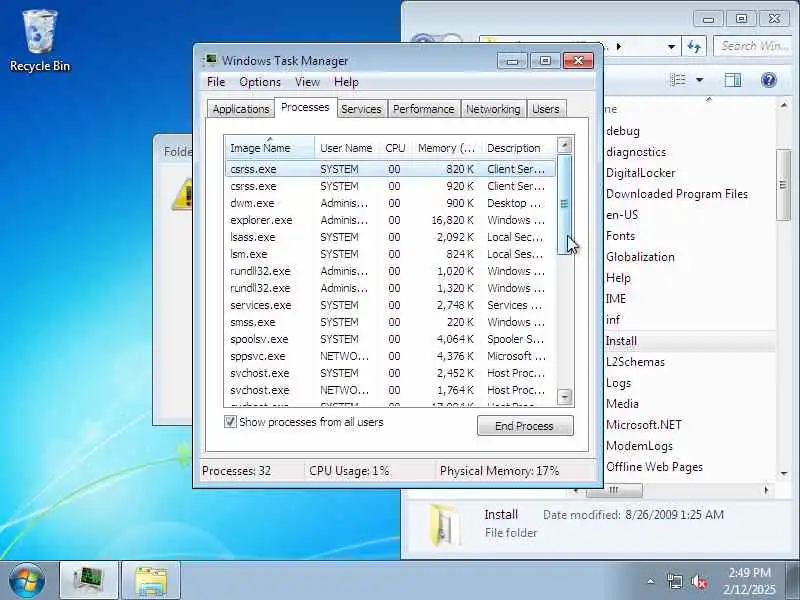Click the End Process button
Screen dimensions: 800x600
[525, 426]
